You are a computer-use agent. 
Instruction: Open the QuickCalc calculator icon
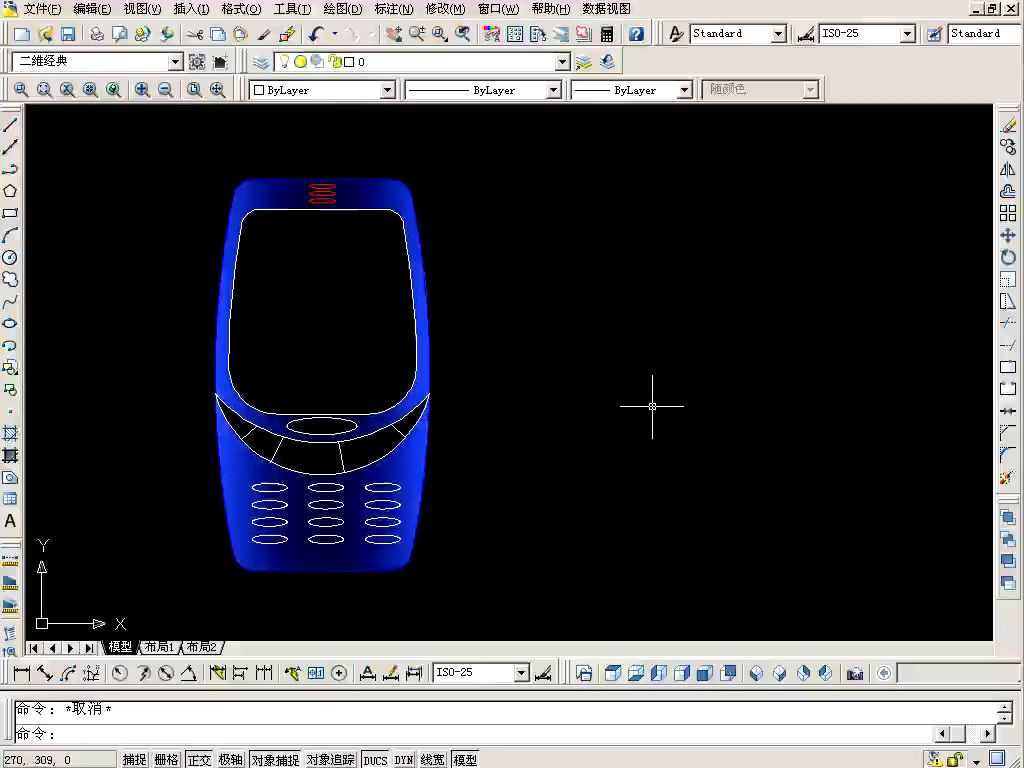pyautogui.click(x=607, y=34)
